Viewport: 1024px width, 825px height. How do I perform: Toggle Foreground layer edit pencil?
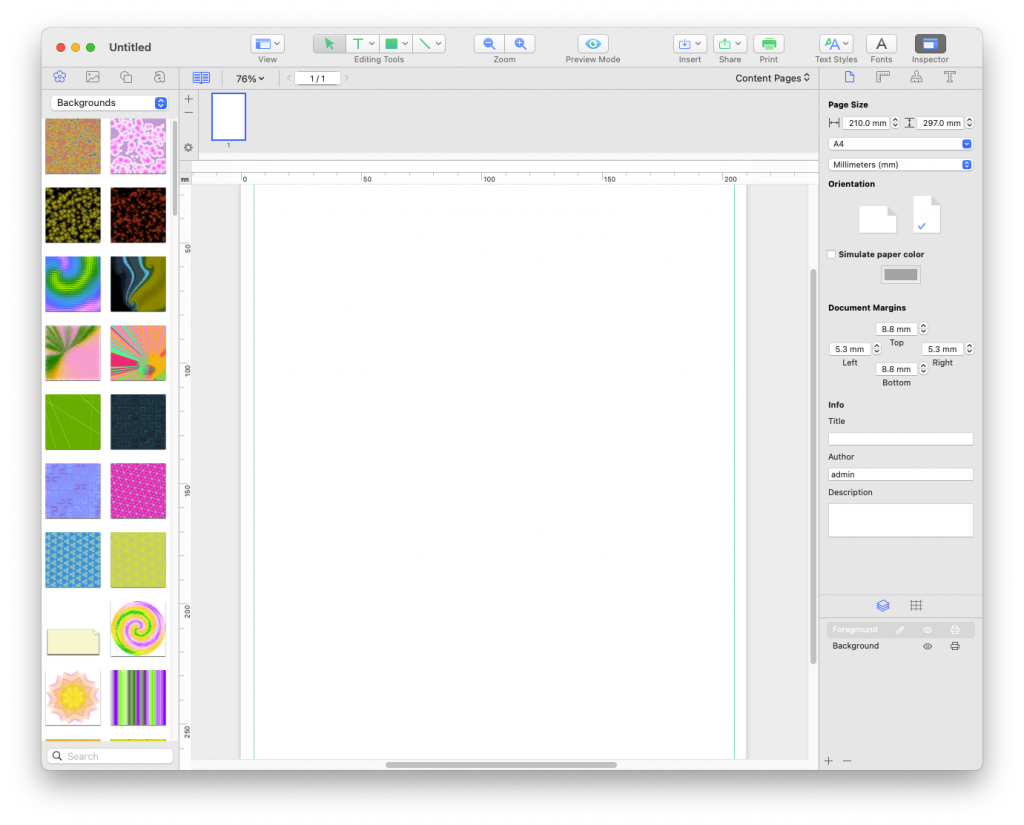click(x=900, y=630)
